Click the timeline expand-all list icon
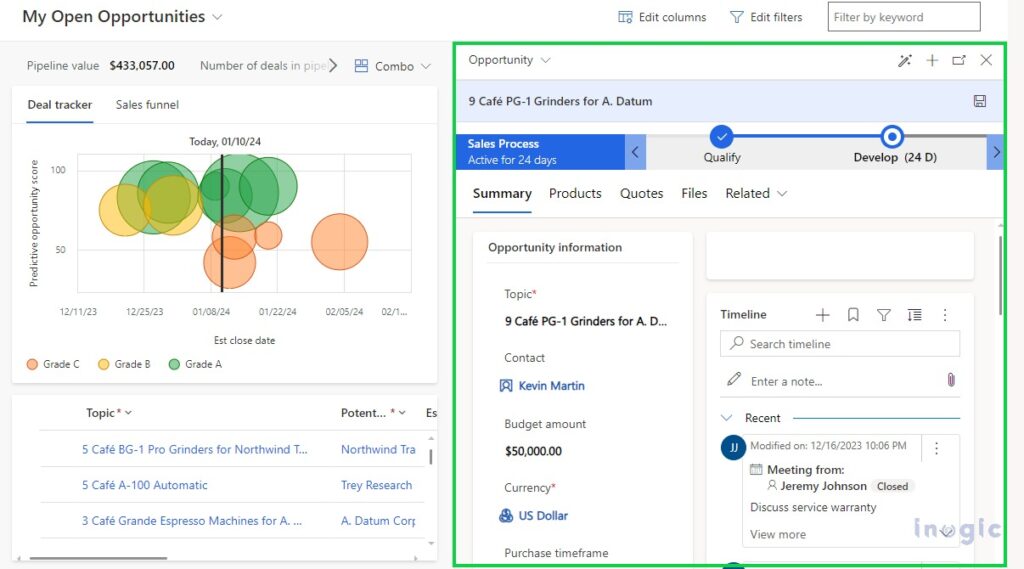Image resolution: width=1024 pixels, height=569 pixels. [914, 315]
